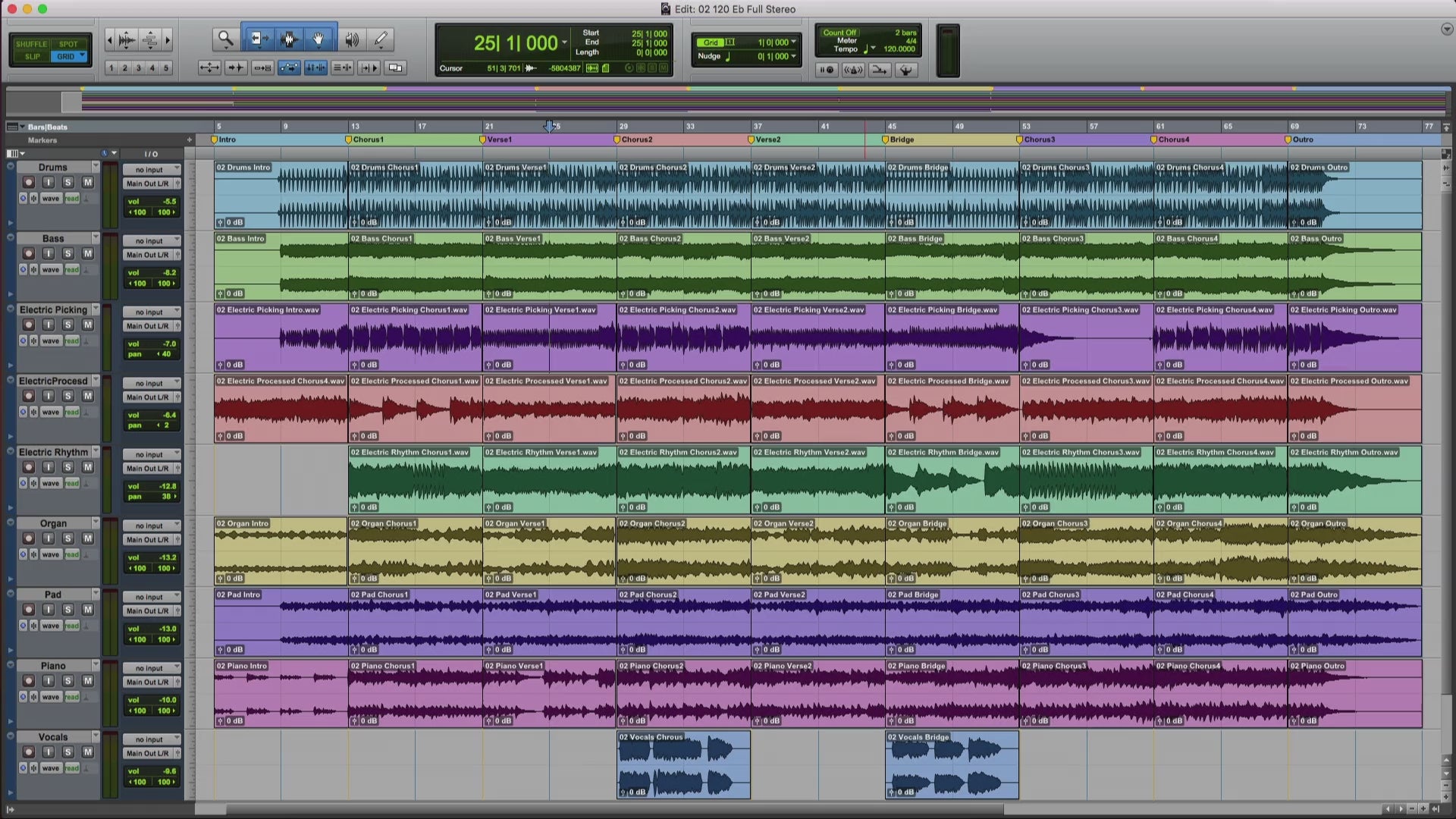The width and height of the screenshot is (1456, 819).
Task: Select the Selector waveform tool
Action: click(288, 39)
